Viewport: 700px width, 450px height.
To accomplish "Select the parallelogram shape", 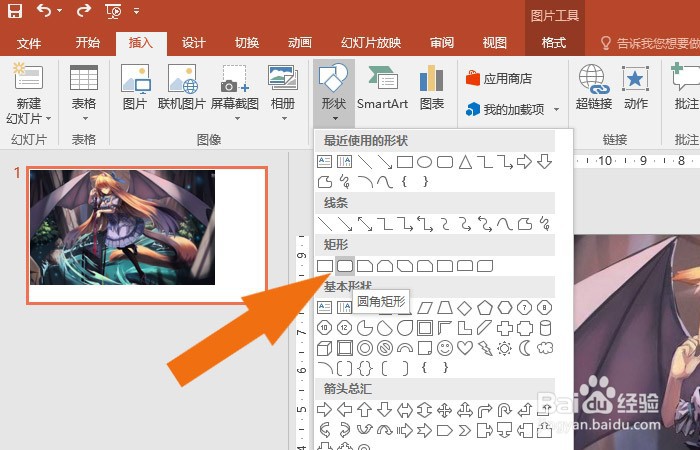I will click(425, 308).
